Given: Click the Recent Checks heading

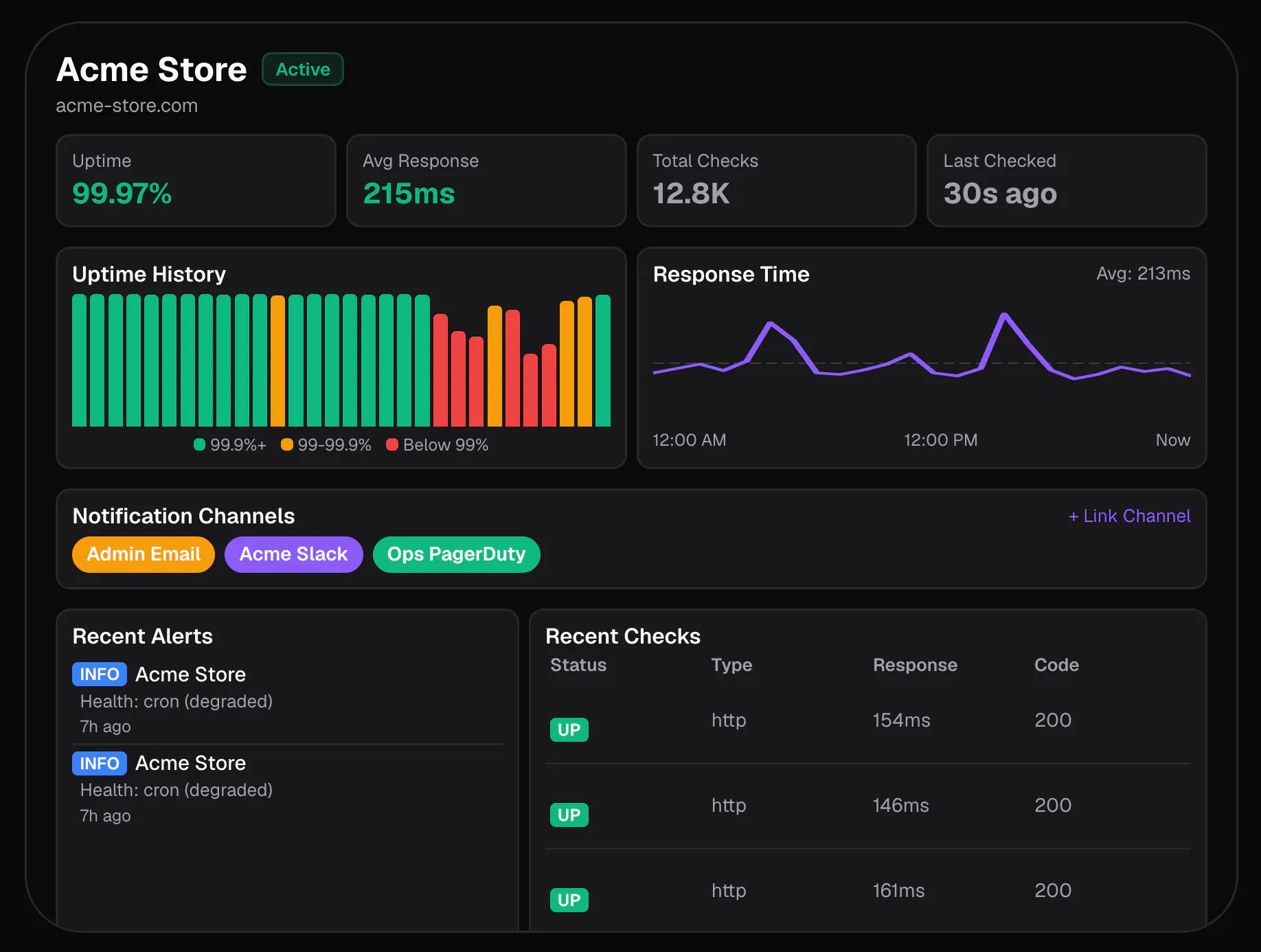Looking at the screenshot, I should [622, 636].
